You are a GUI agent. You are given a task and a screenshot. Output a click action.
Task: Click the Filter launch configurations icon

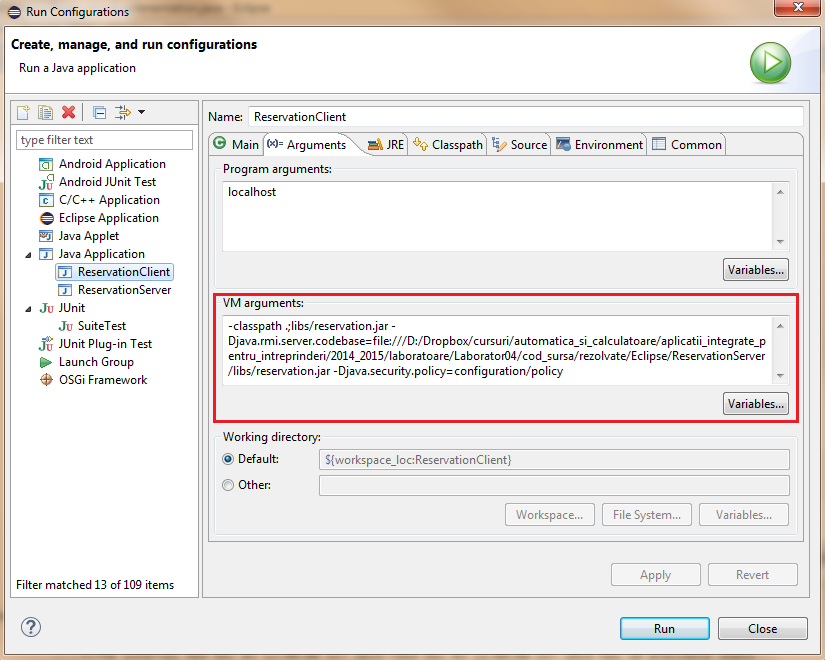(123, 112)
